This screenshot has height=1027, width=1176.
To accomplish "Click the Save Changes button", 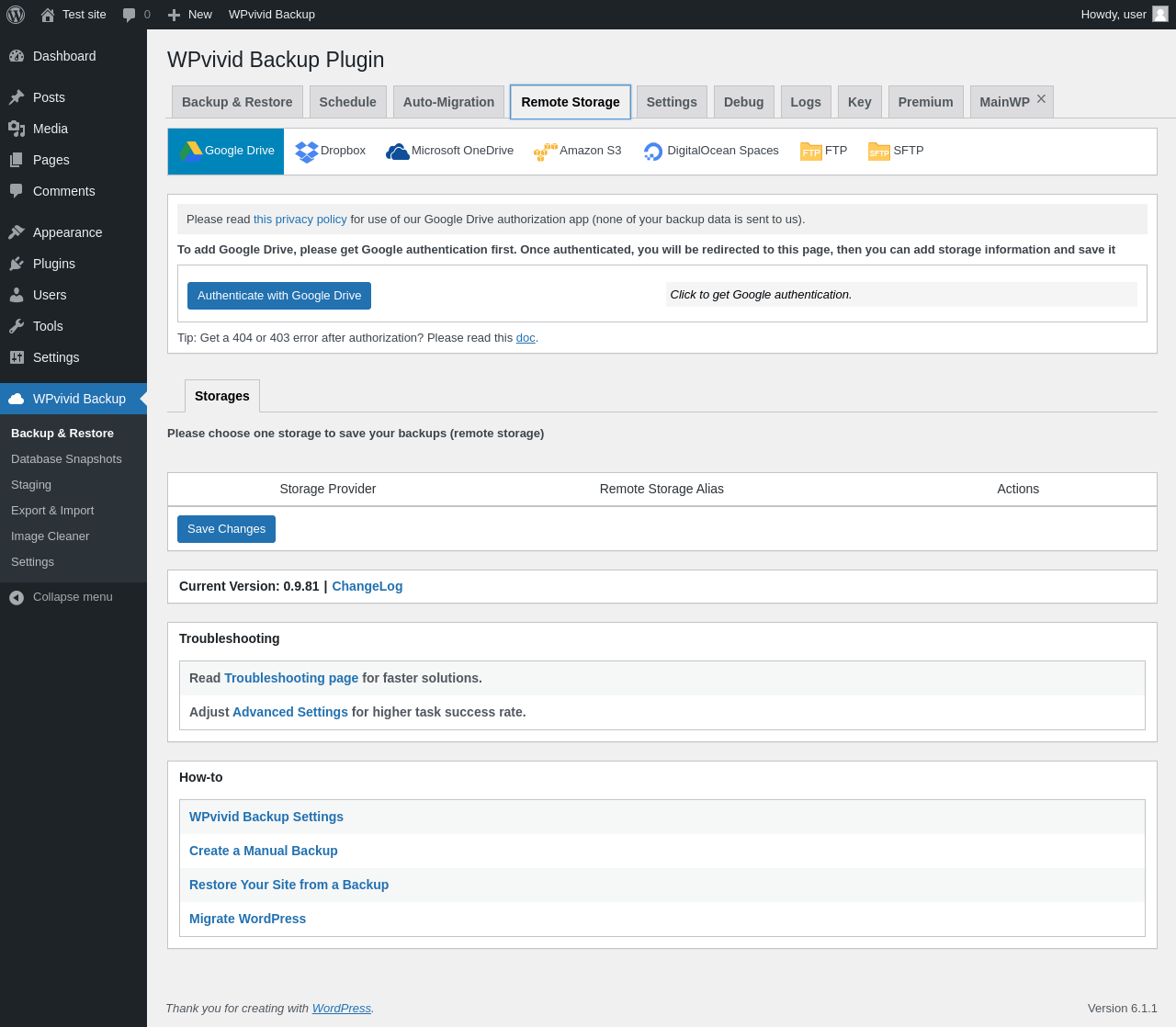I will point(226,529).
